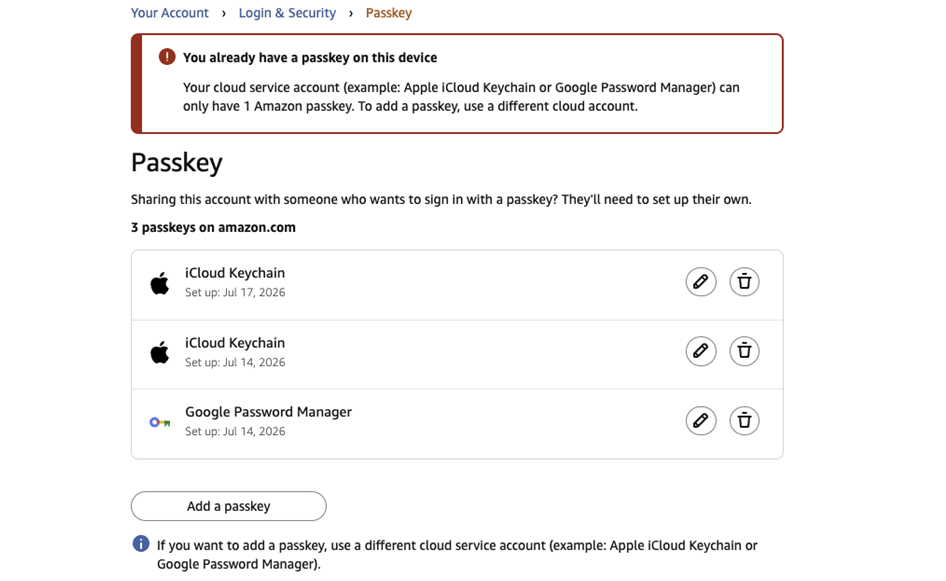Click Apple logo of second iCloud entry
Viewport: 946px width, 581px height.
point(160,352)
